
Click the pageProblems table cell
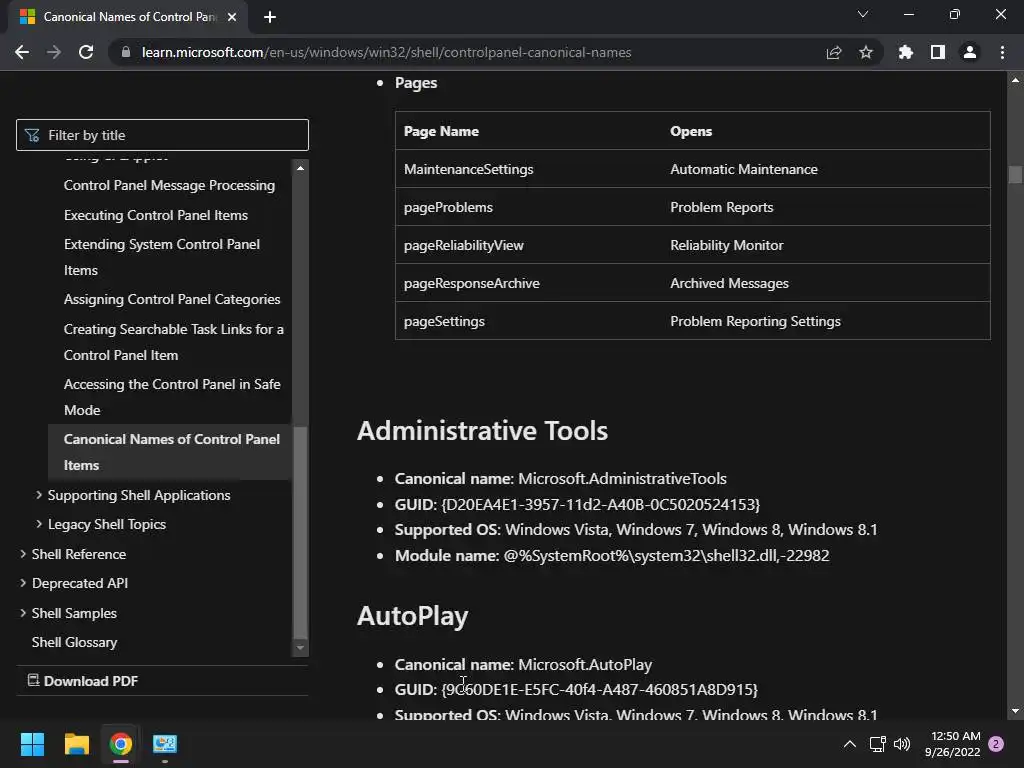point(528,207)
